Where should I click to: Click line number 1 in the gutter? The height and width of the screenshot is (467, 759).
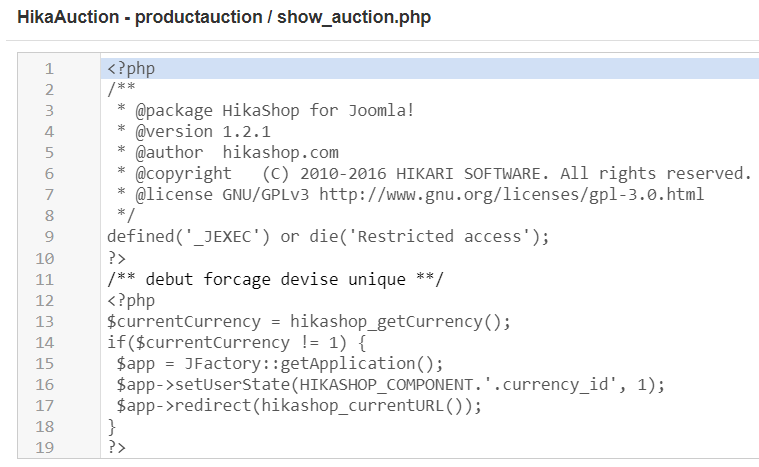point(49,69)
